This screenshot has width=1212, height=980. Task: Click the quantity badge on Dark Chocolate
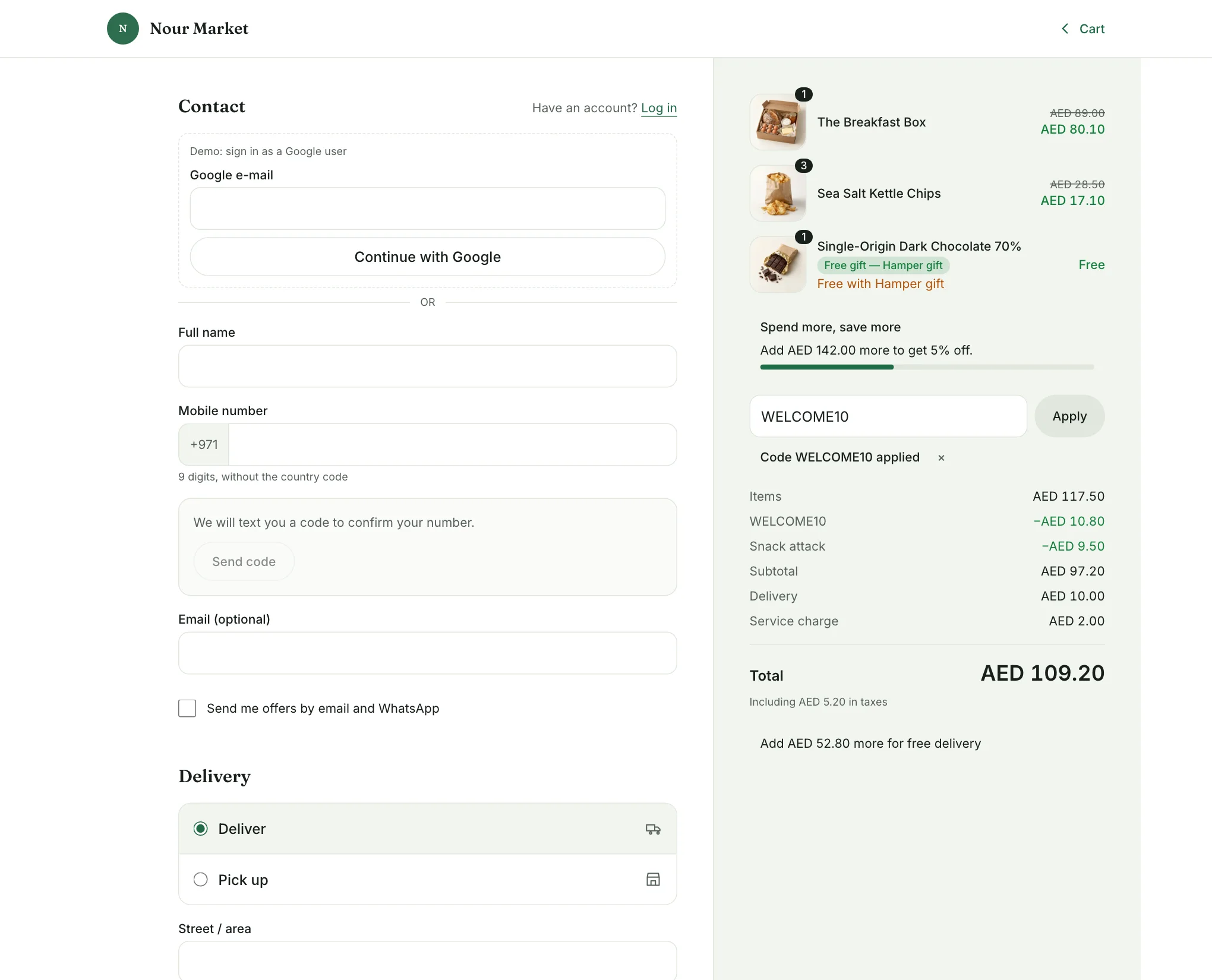[804, 237]
